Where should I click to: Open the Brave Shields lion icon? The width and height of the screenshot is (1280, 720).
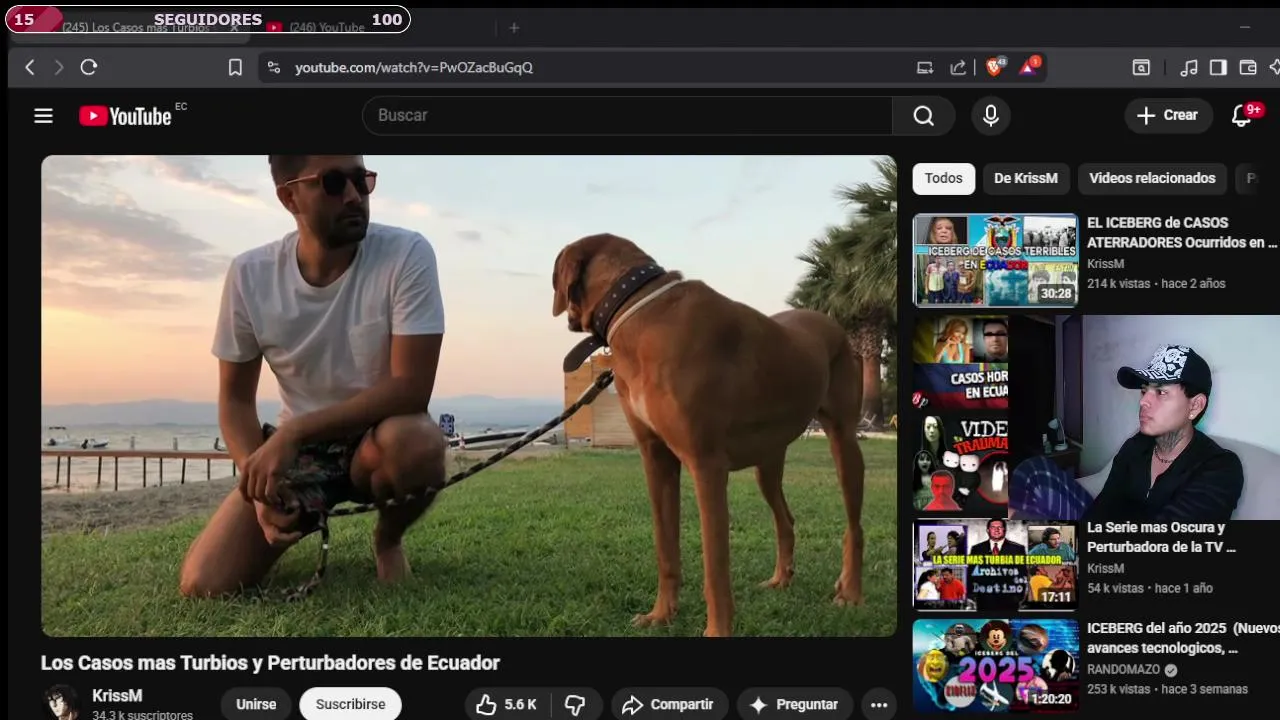point(995,67)
